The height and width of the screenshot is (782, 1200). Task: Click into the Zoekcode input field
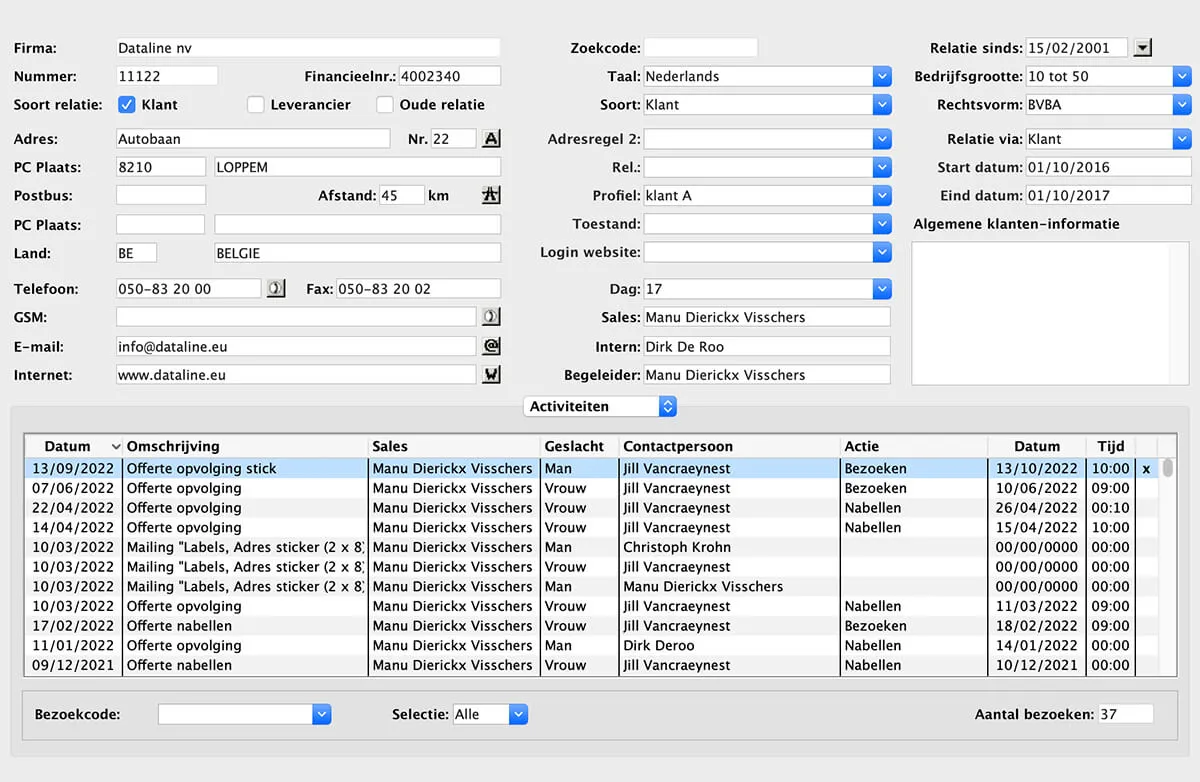[x=700, y=48]
